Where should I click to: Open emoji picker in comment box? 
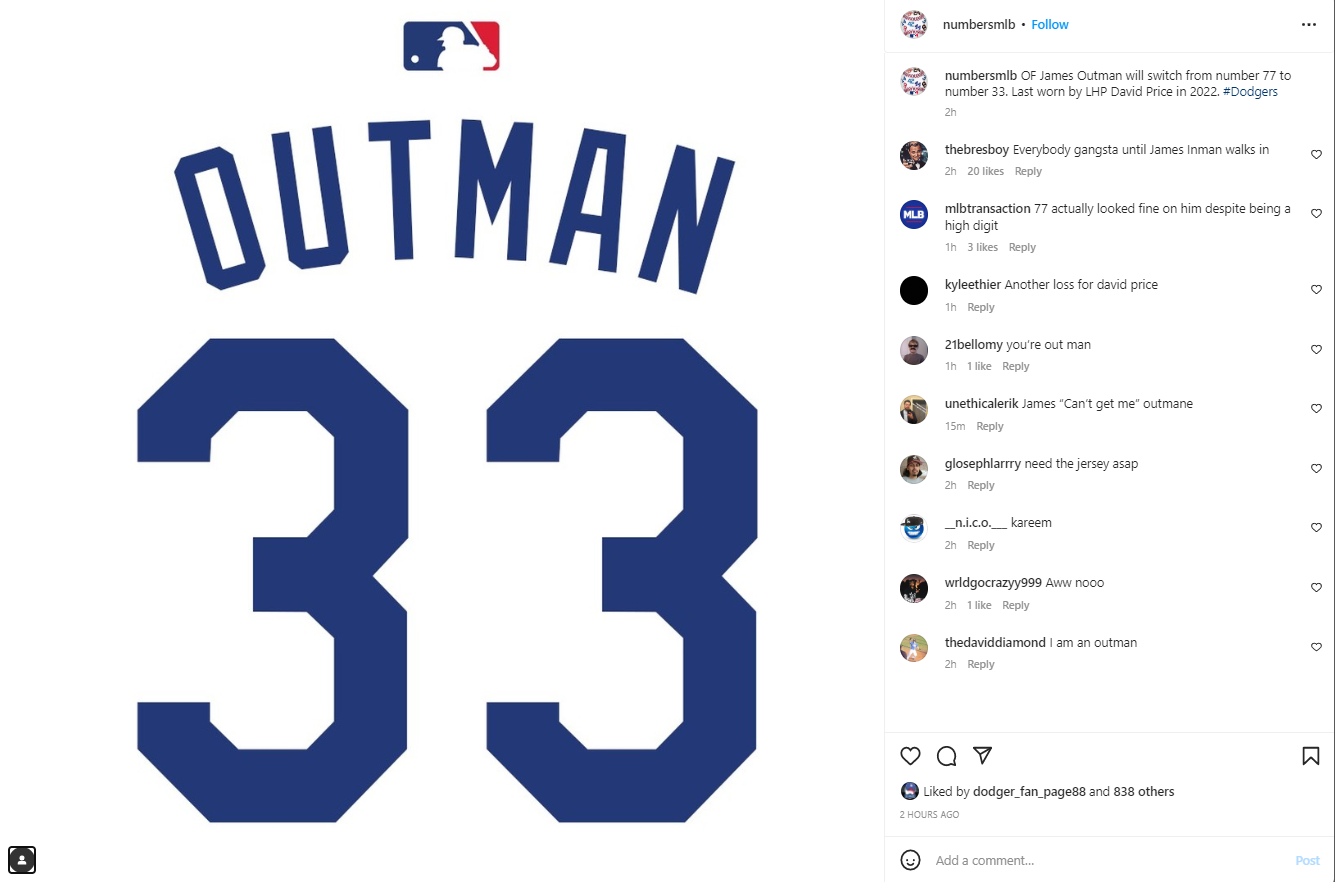click(910, 860)
